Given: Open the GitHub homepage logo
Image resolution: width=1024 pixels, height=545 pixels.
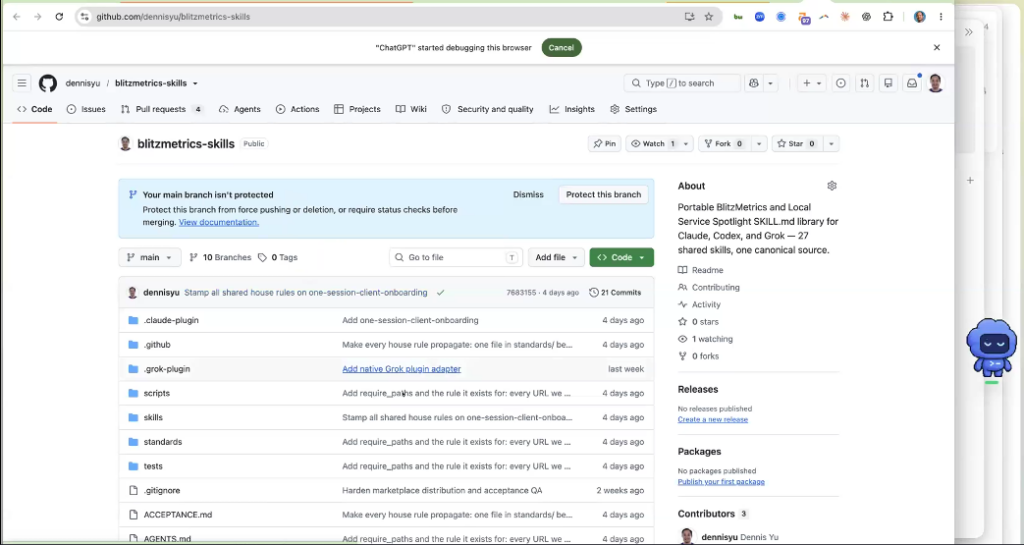Looking at the screenshot, I should click(x=48, y=83).
